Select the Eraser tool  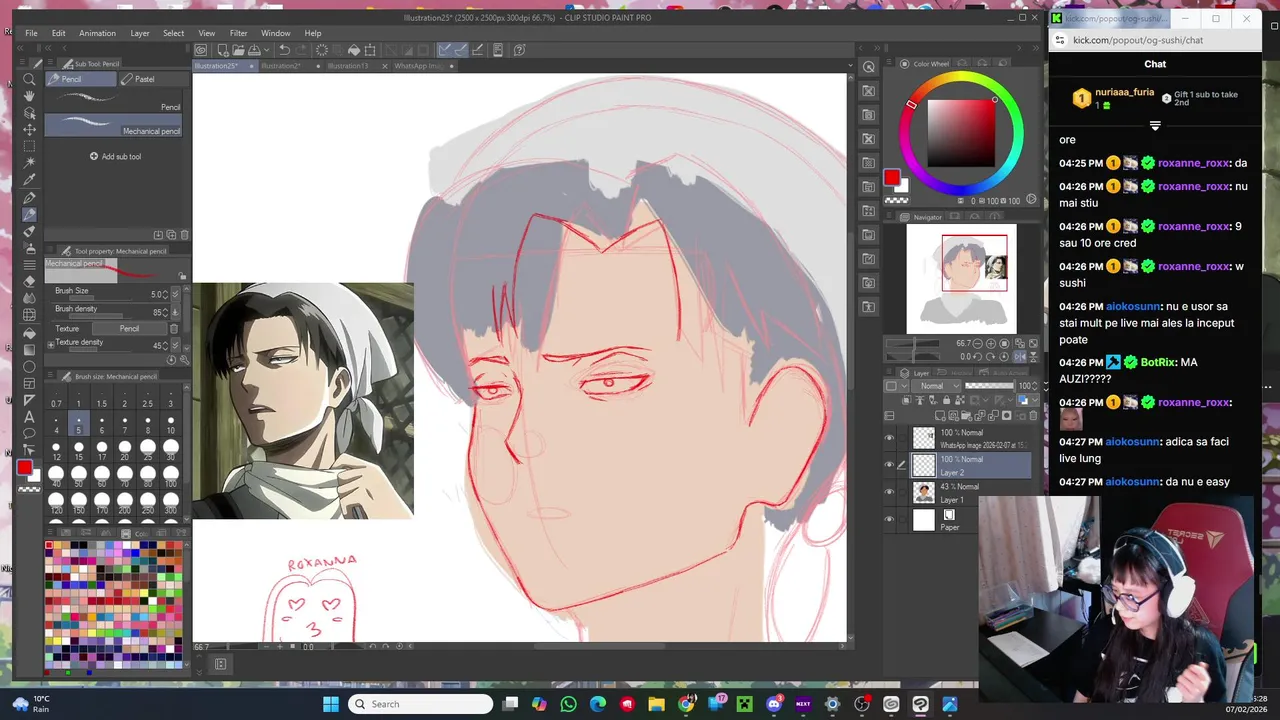coord(29,282)
